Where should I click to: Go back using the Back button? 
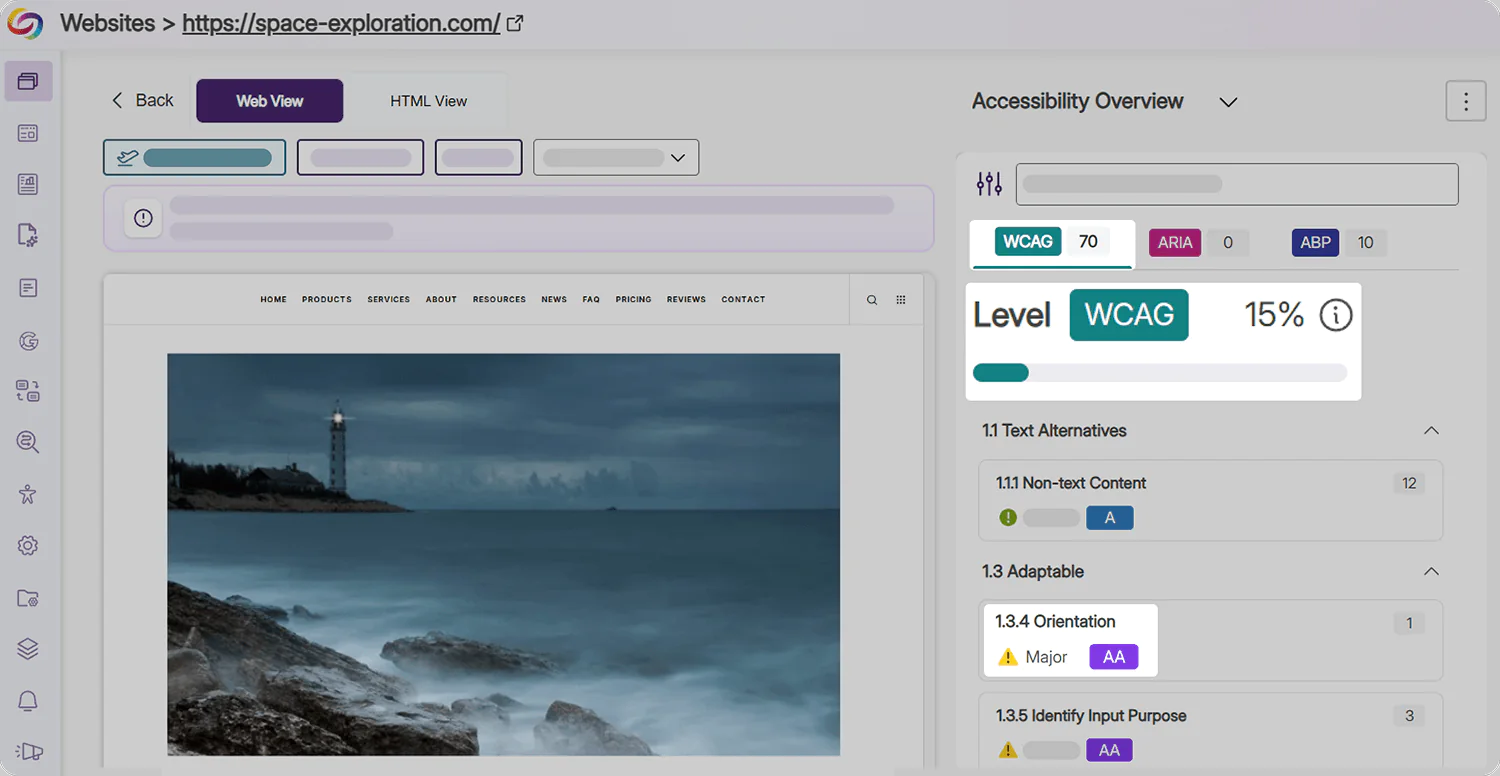142,100
